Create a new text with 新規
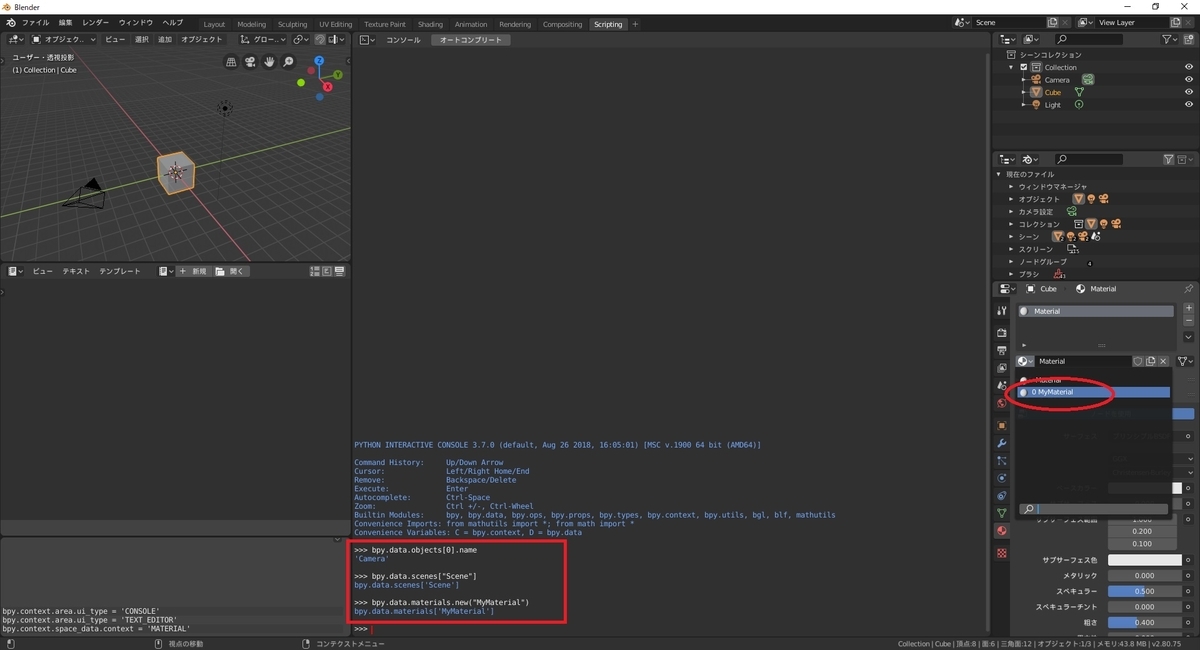 click(194, 271)
